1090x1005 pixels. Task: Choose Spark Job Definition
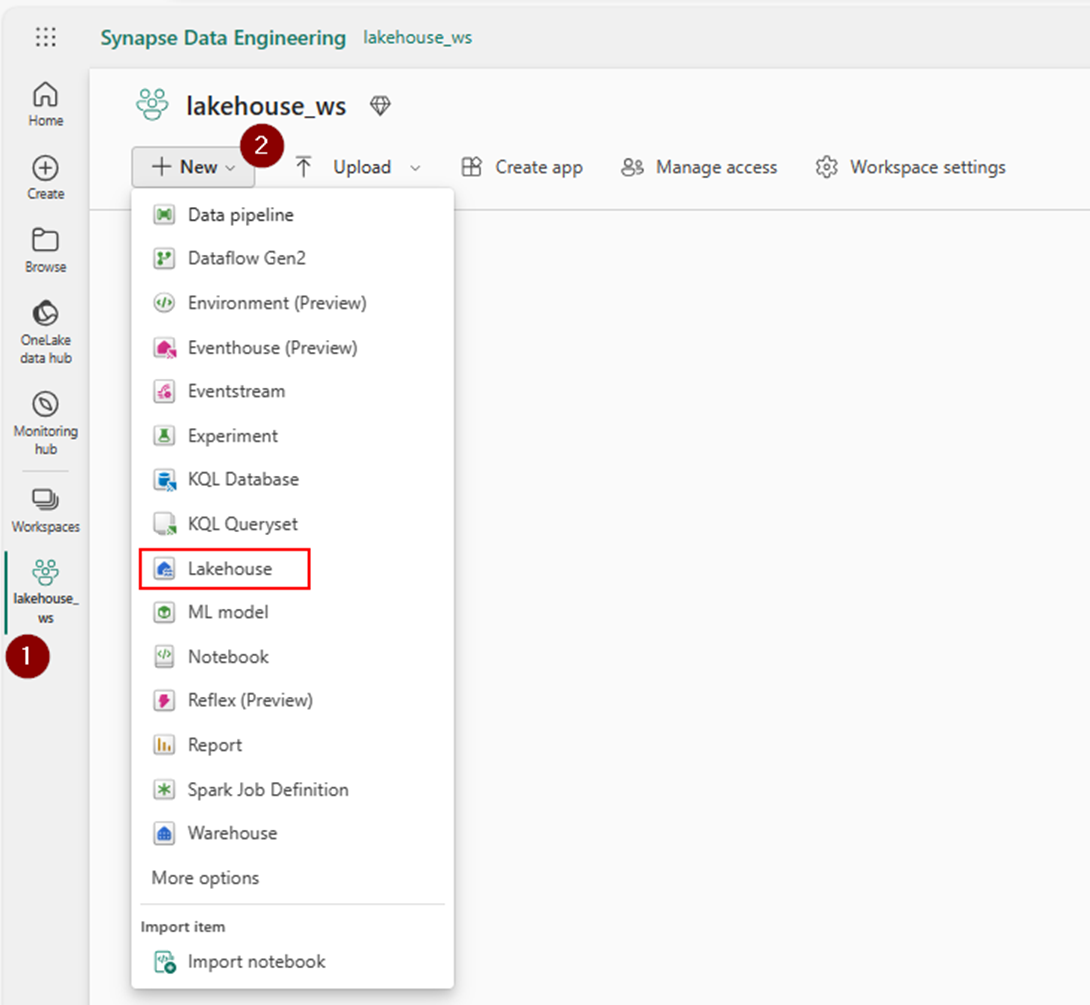tap(293, 790)
